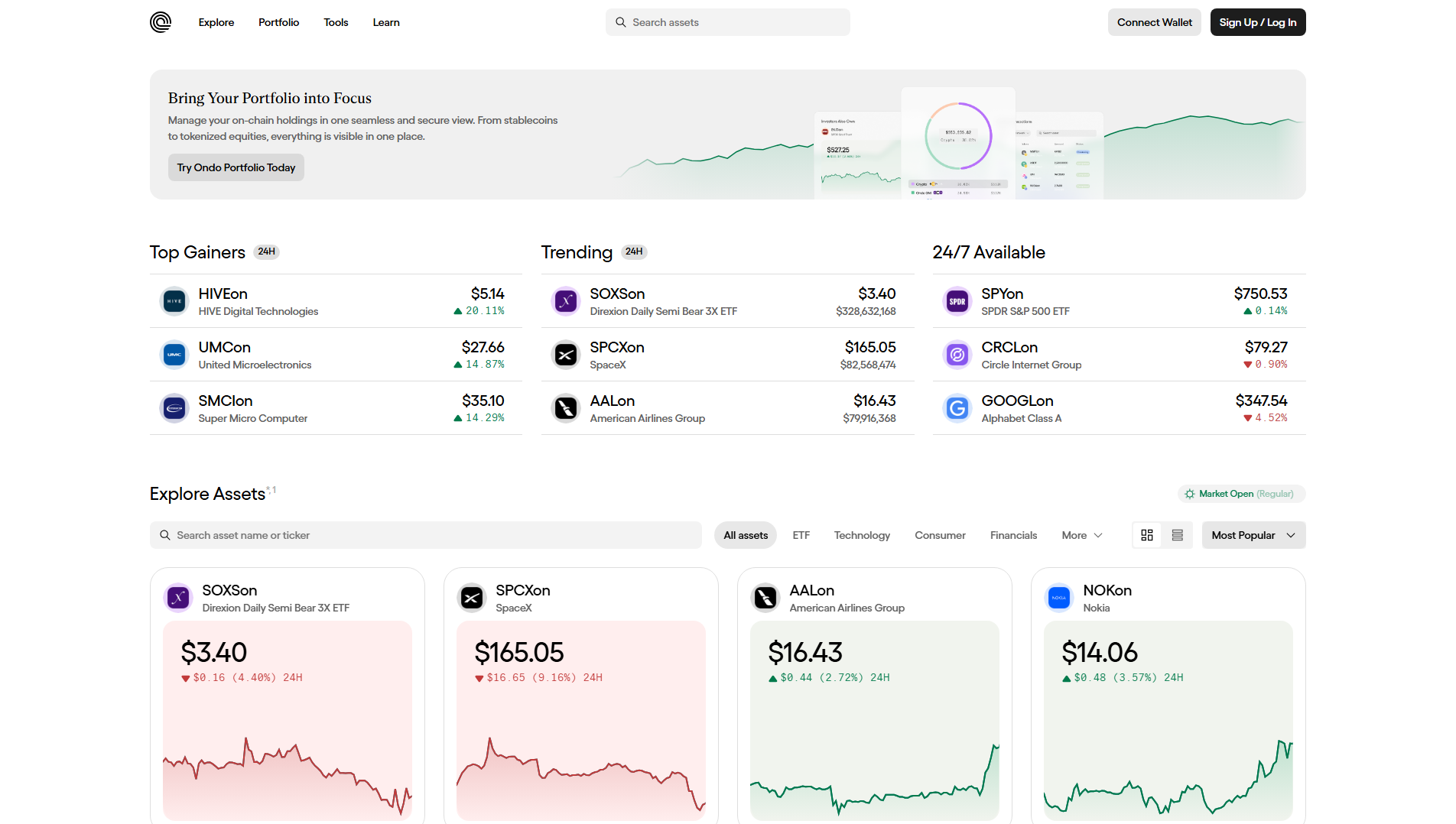The height and width of the screenshot is (824, 1456).
Task: Click SPYon price $750.53
Action: [1261, 294]
